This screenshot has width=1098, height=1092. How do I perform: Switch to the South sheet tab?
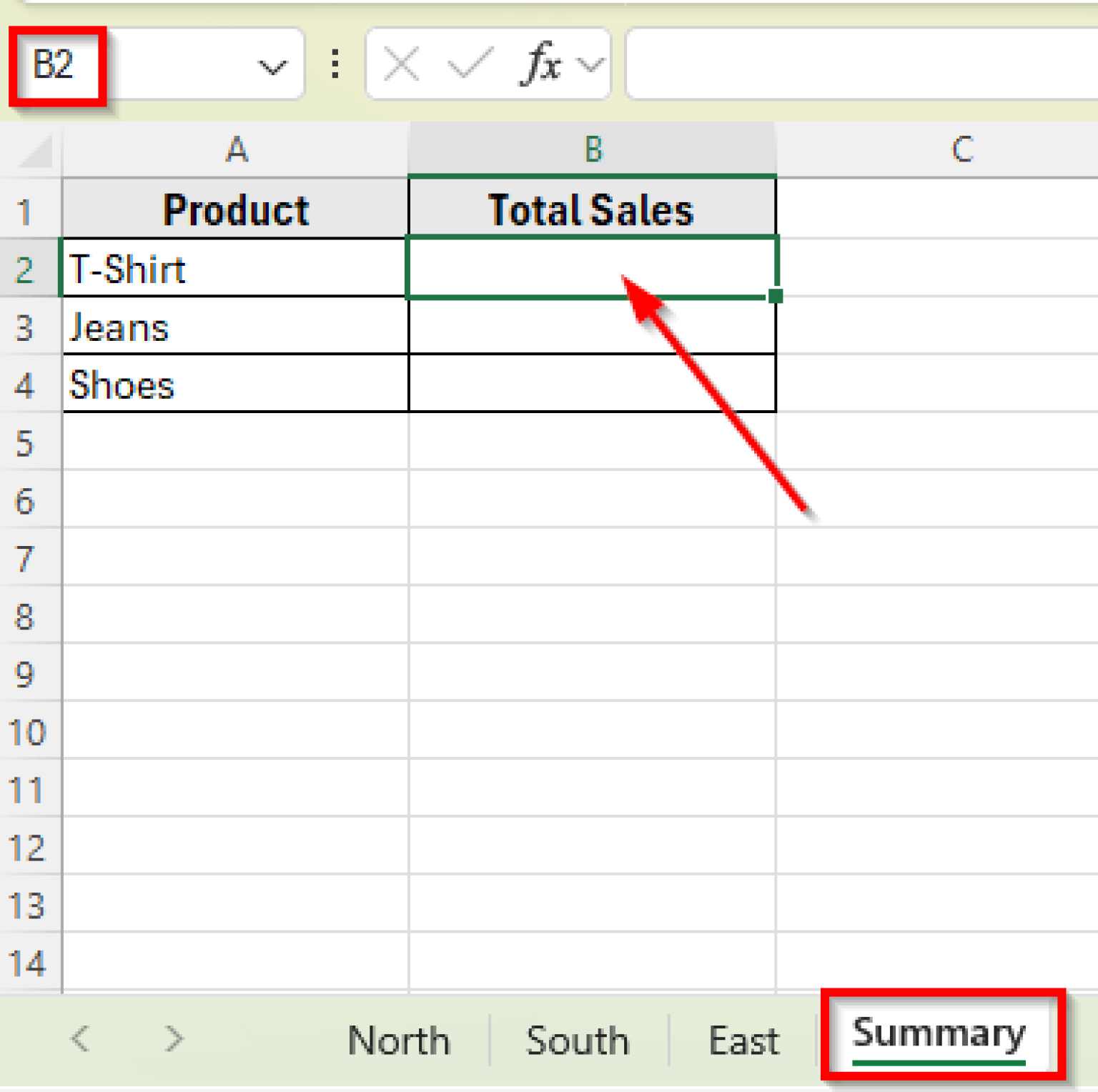(576, 1040)
